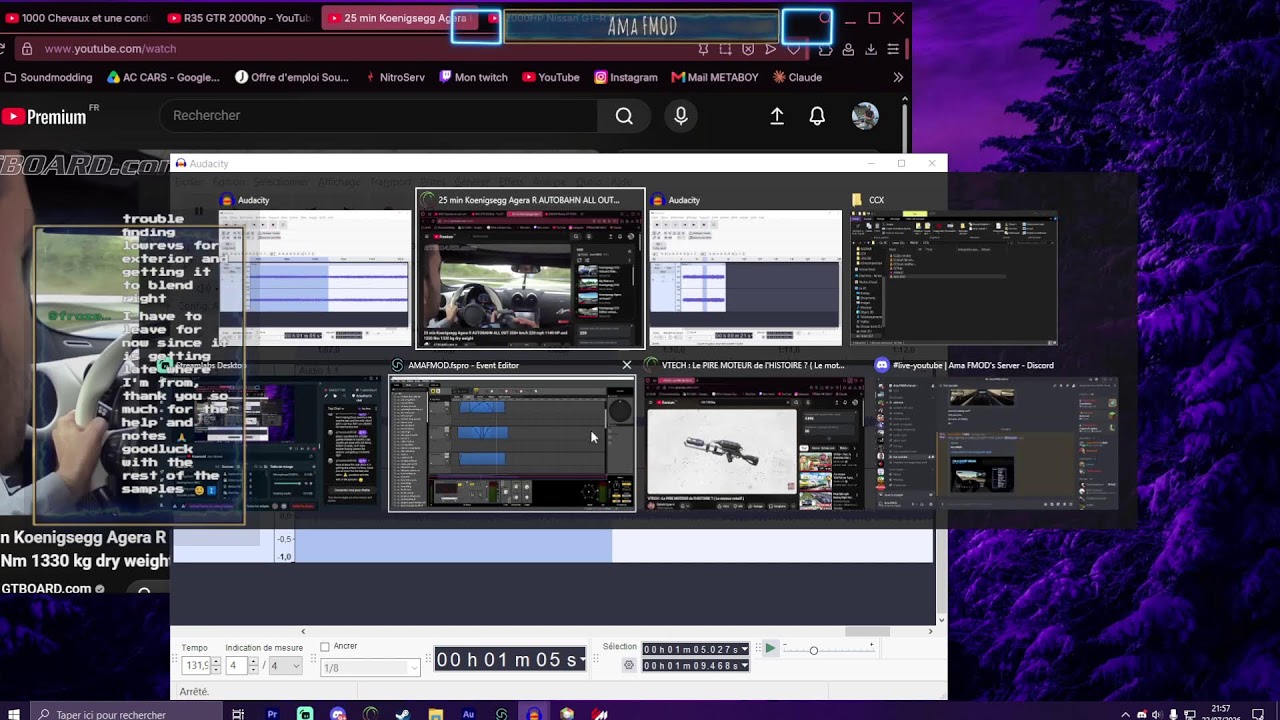
Task: Click the YouTube search magnifier icon
Action: tap(624, 116)
